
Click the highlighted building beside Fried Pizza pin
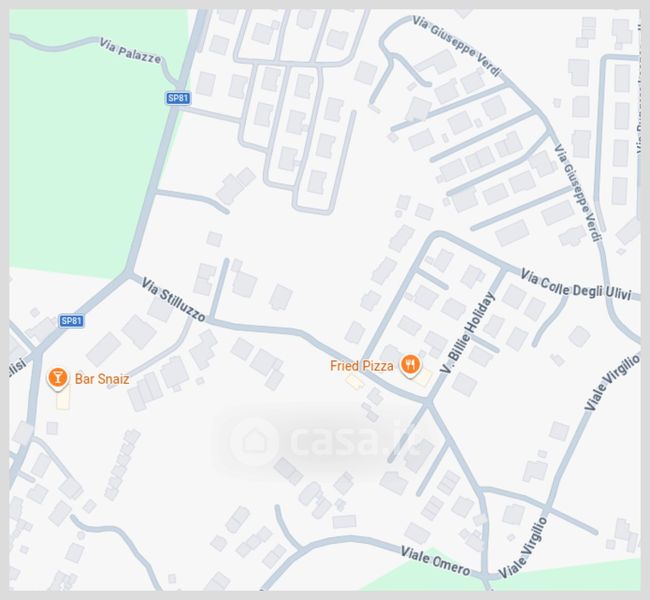(x=423, y=377)
